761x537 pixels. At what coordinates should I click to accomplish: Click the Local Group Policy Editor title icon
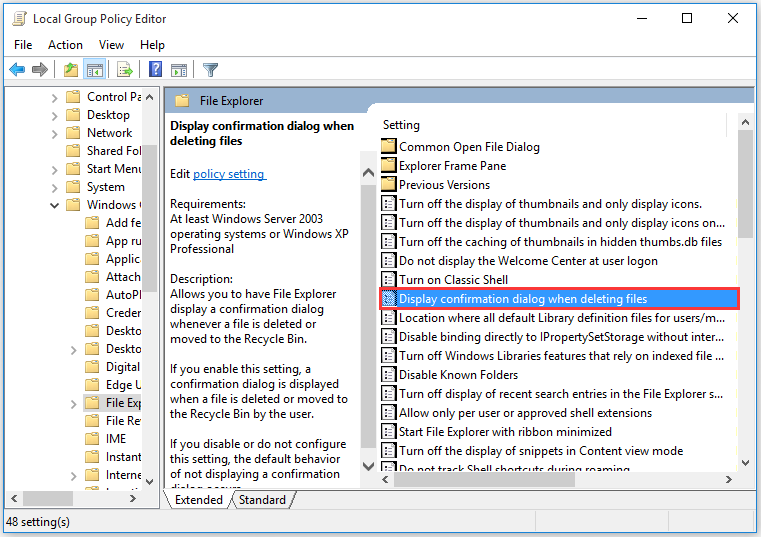point(19,18)
